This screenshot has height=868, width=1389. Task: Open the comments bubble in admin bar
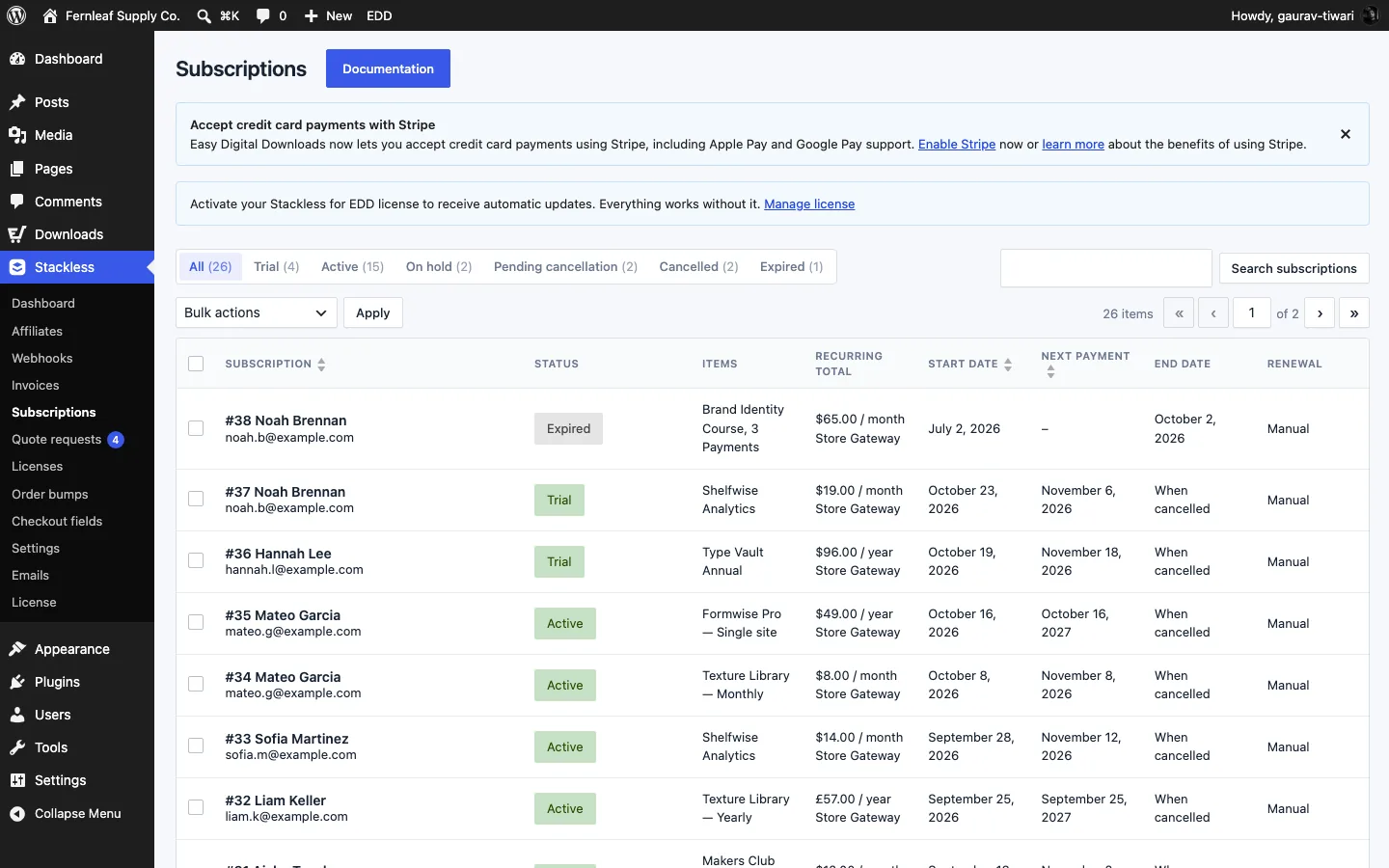click(x=263, y=15)
